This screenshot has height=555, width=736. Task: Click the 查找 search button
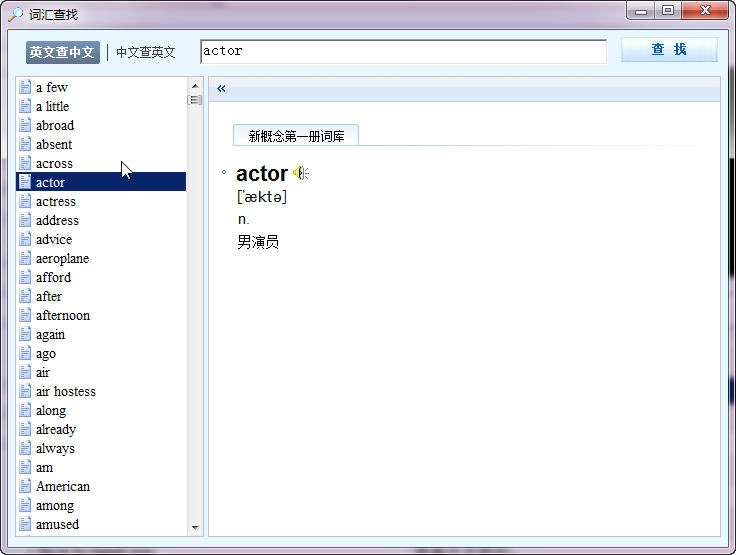pyautogui.click(x=669, y=49)
